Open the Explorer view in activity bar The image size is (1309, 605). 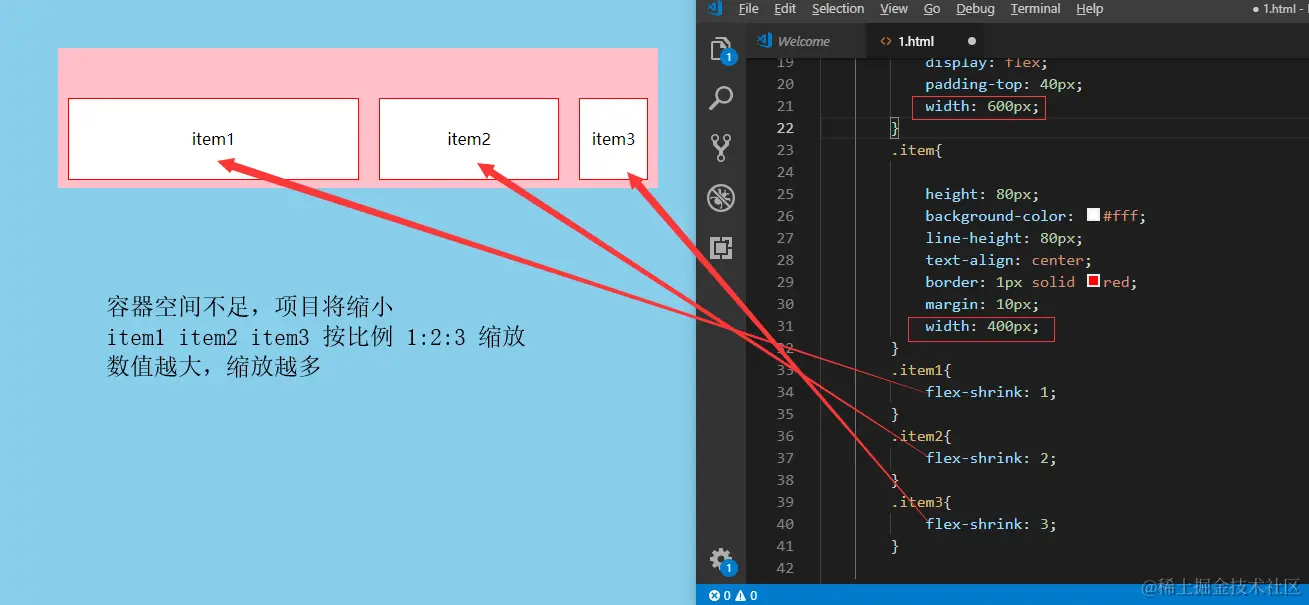coord(720,49)
